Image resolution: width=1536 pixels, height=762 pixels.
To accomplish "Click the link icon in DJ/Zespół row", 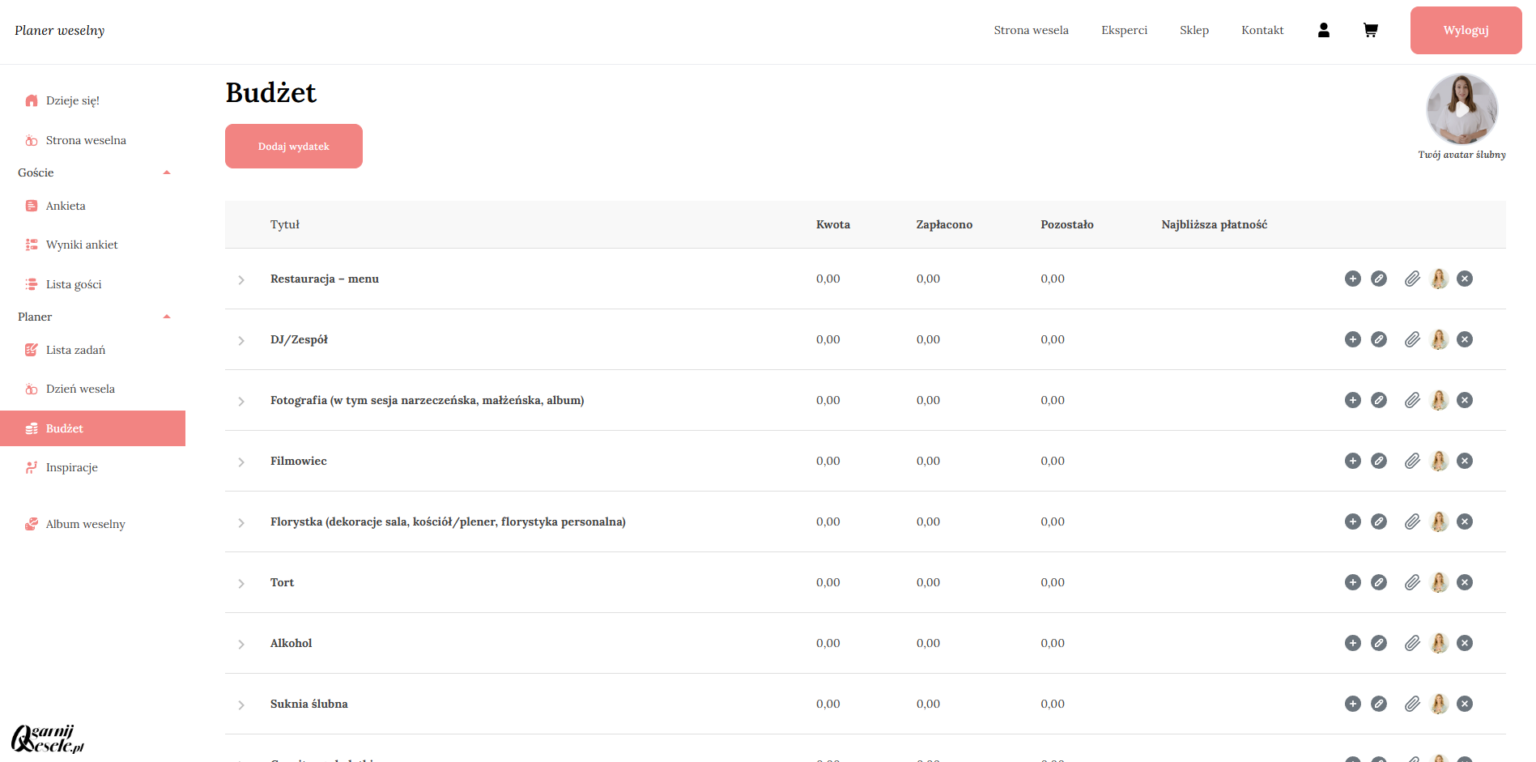I will pyautogui.click(x=1378, y=340).
